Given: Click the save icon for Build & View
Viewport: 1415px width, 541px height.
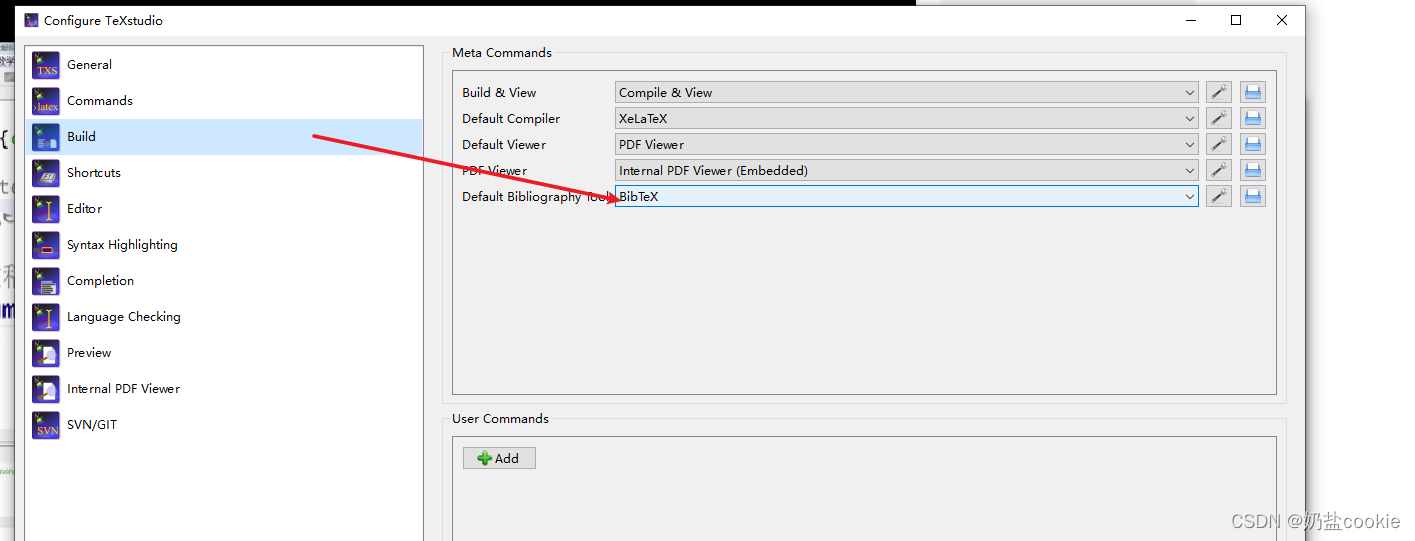Looking at the screenshot, I should click(x=1253, y=92).
